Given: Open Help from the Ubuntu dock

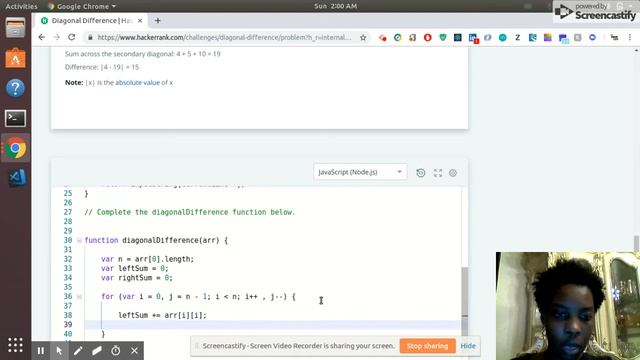Looking at the screenshot, I should point(16,88).
